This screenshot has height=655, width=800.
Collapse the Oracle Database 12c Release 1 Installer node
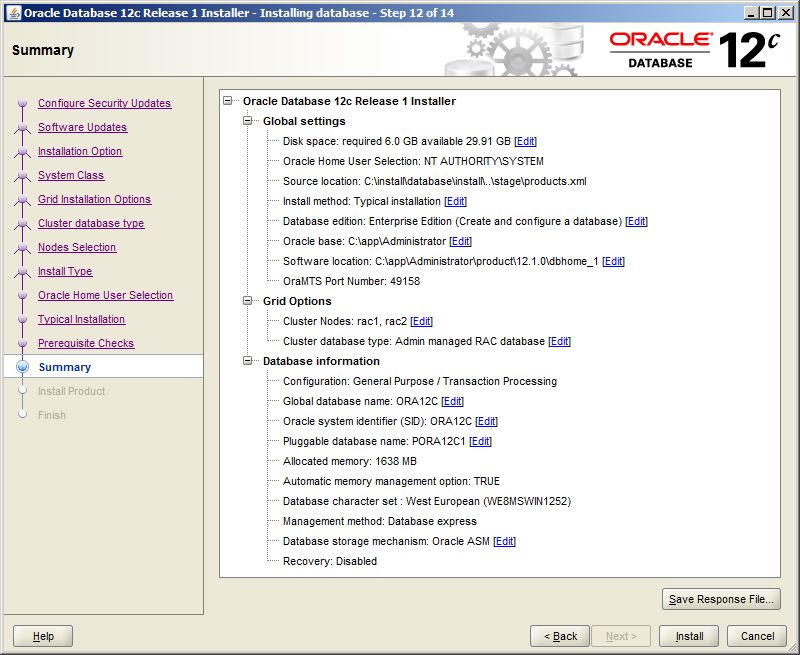click(228, 101)
